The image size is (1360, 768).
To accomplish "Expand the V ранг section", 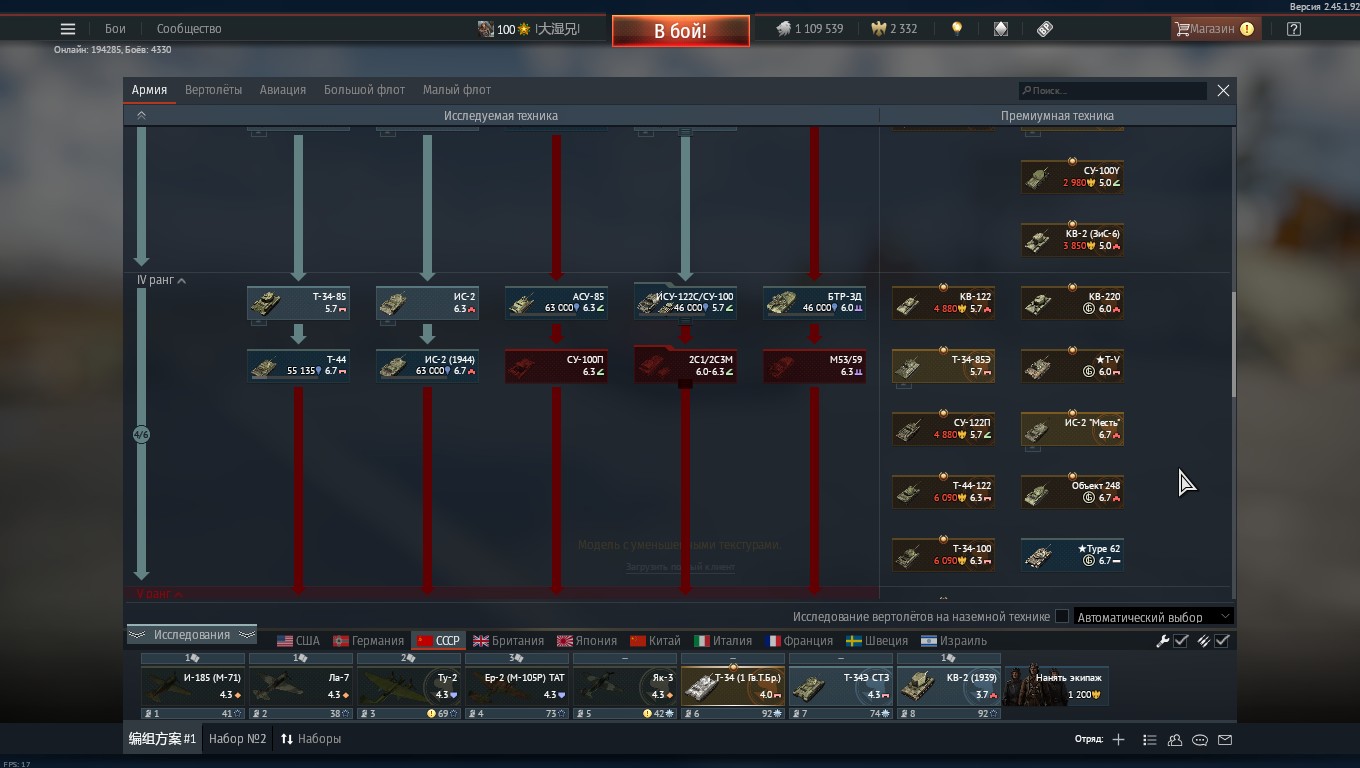I will pyautogui.click(x=160, y=594).
